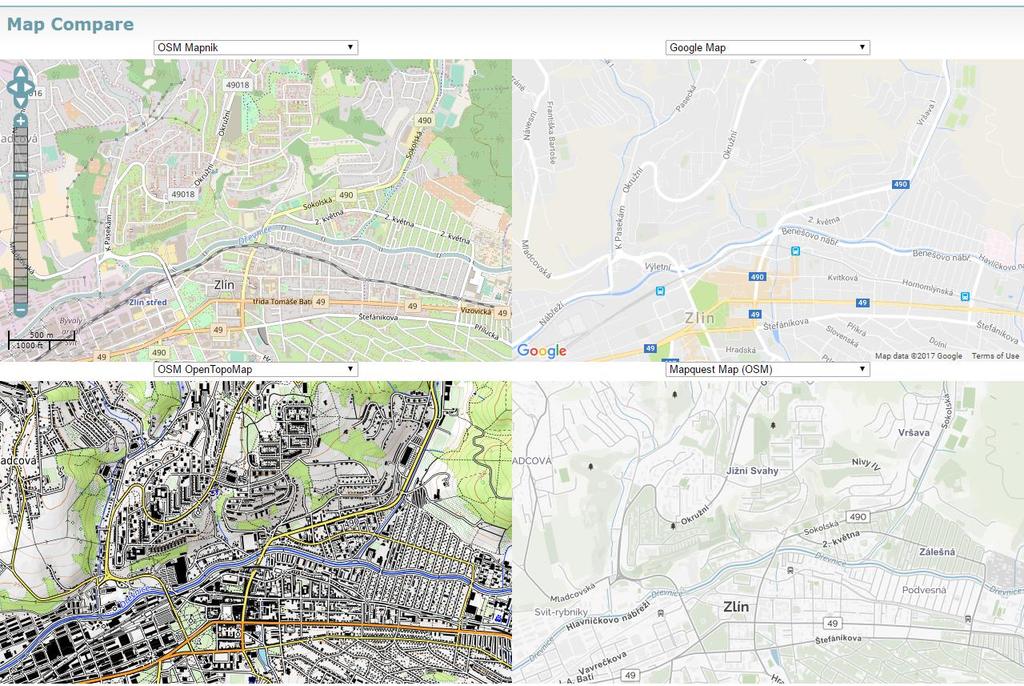
Task: Click the Google 49 shield beside Štefánikova label
Action: point(755,314)
